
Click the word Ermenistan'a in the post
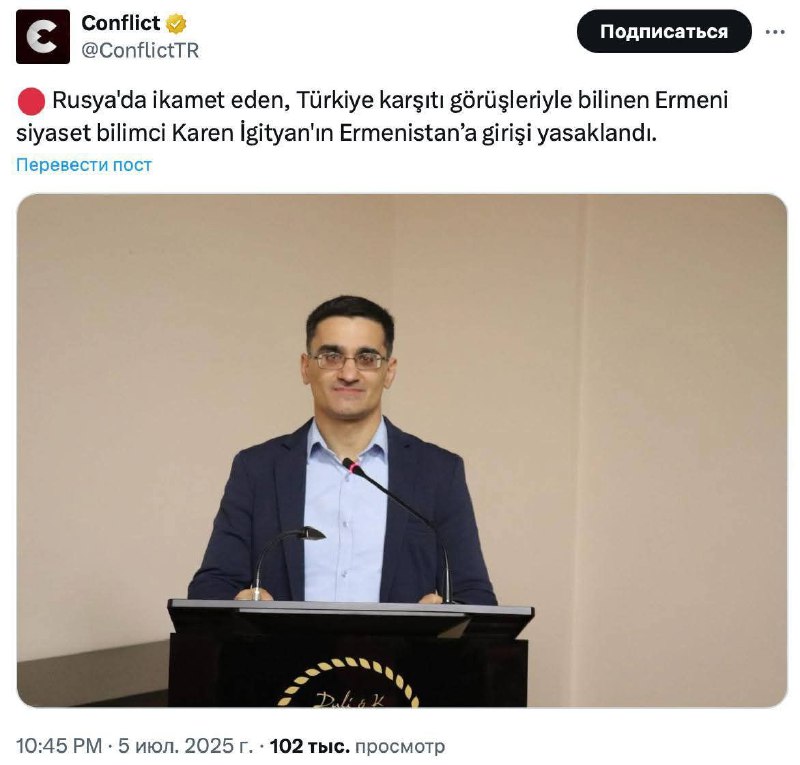tap(408, 133)
